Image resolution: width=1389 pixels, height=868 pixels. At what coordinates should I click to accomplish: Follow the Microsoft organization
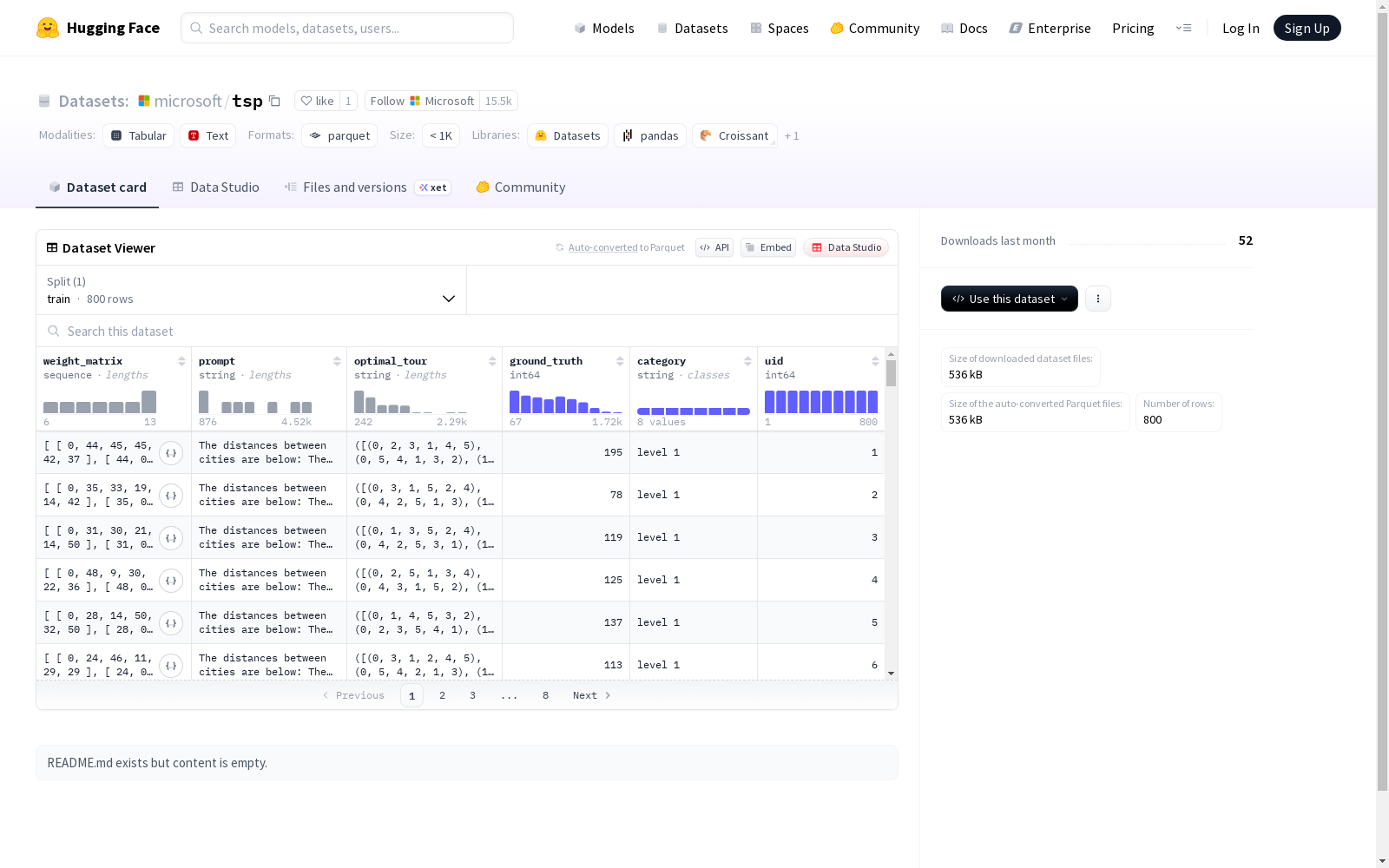point(422,101)
